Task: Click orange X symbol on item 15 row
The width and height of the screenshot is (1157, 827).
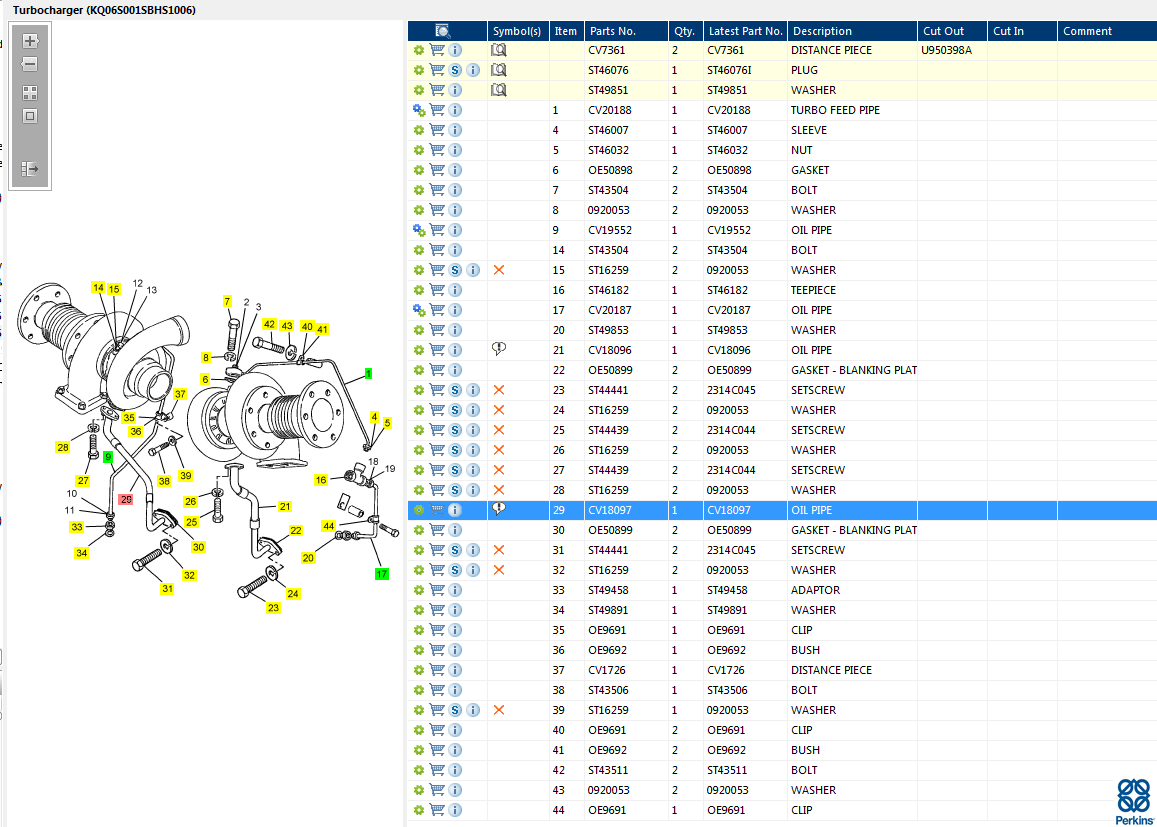Action: pyautogui.click(x=499, y=270)
